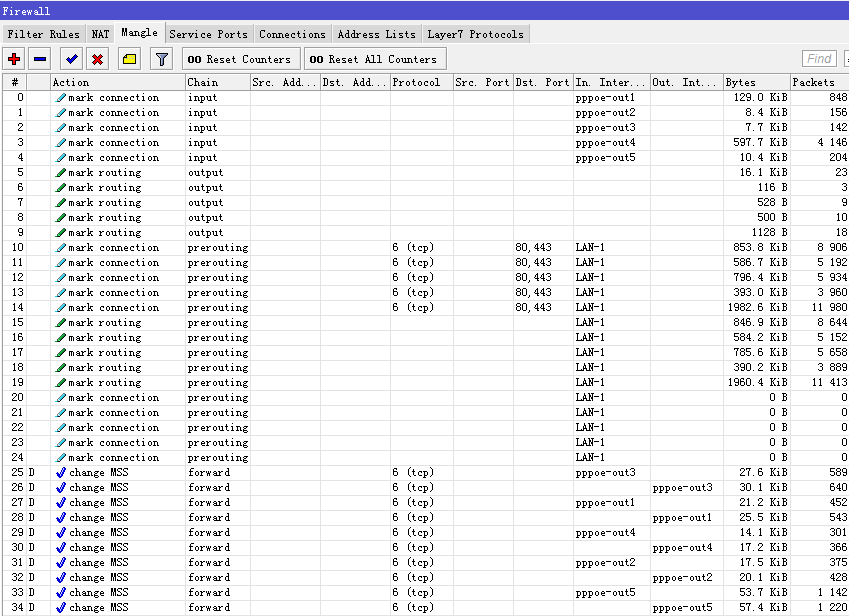Click the red X Disable icon

97,59
